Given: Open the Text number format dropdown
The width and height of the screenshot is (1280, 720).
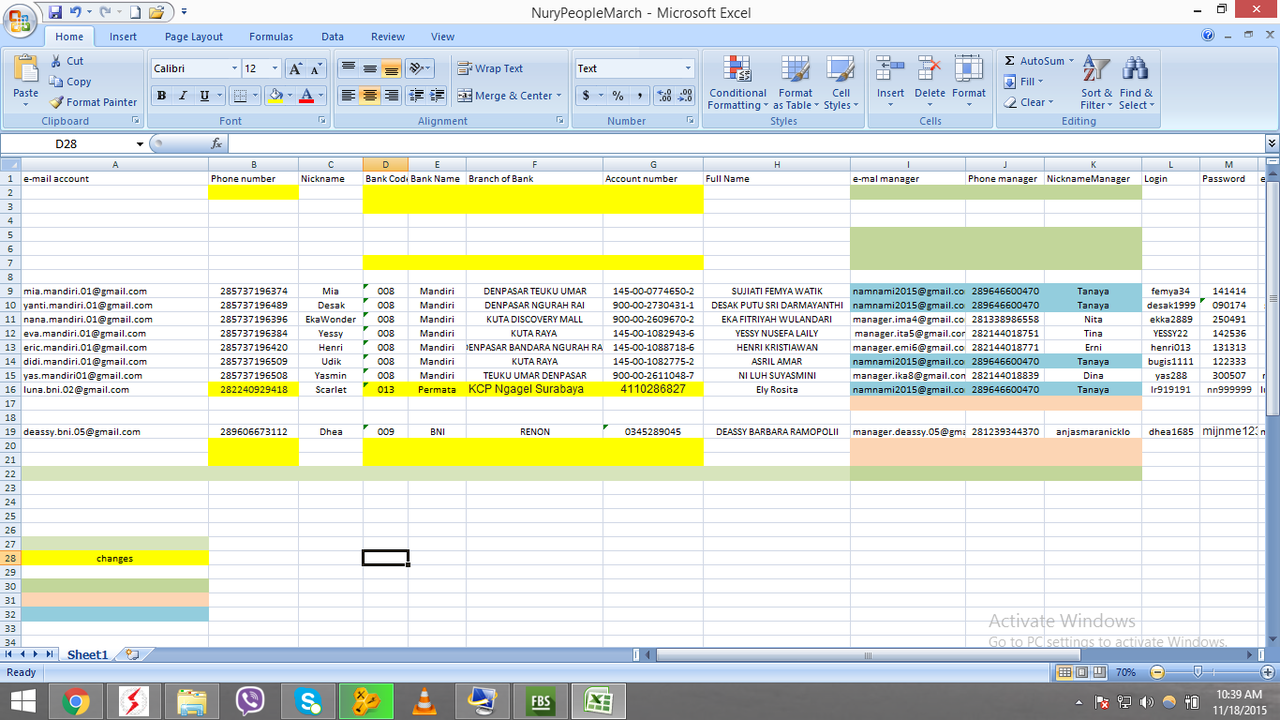Looking at the screenshot, I should [688, 69].
